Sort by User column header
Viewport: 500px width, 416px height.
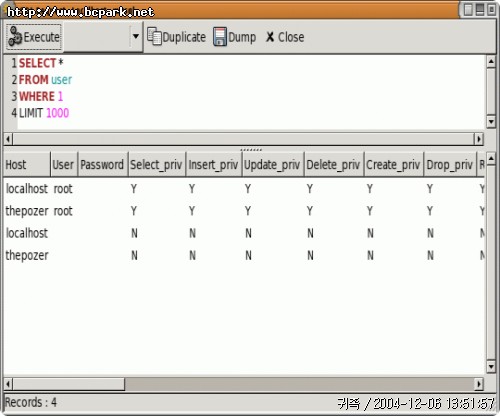coord(64,164)
